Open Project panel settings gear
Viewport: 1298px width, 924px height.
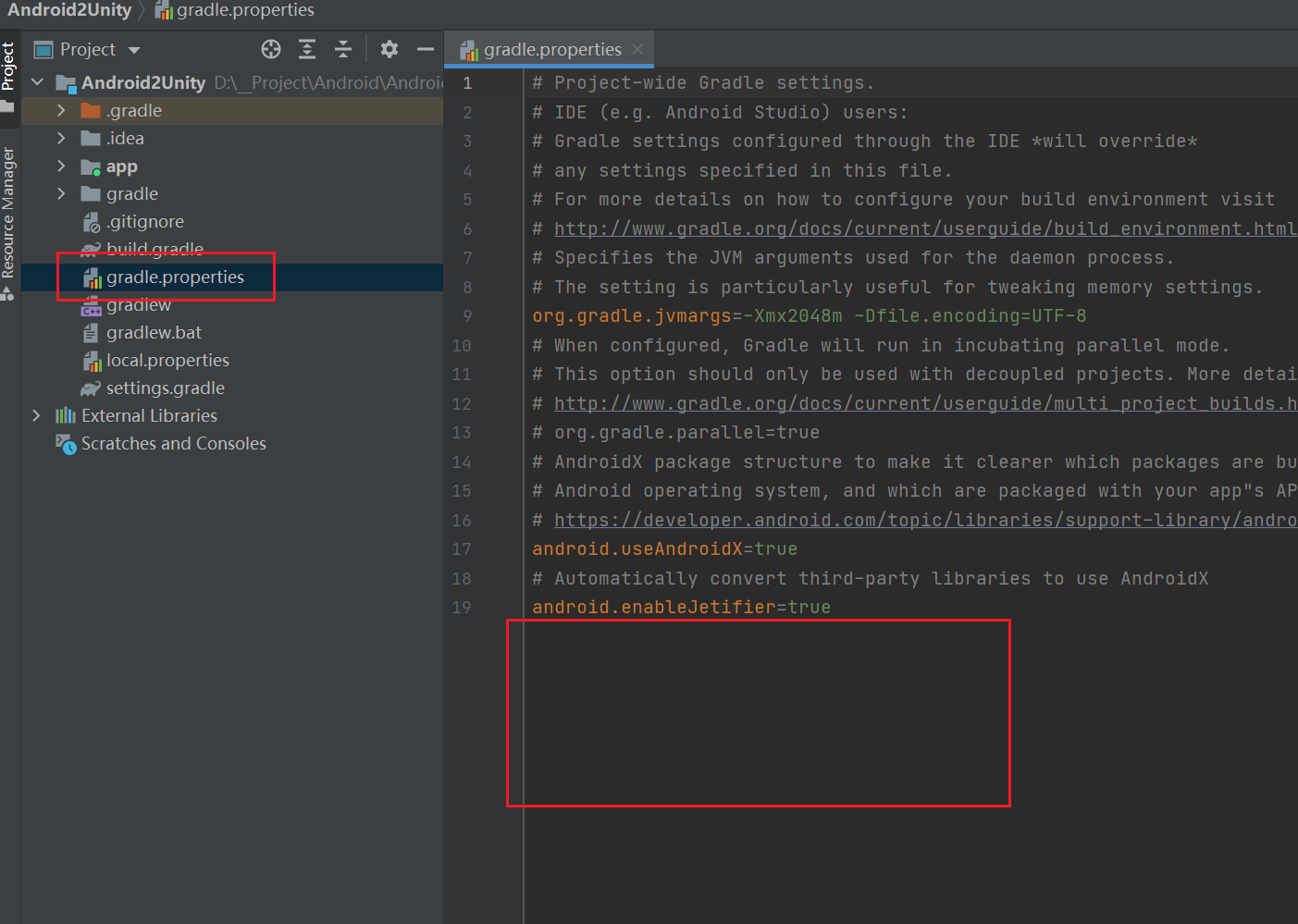[389, 49]
